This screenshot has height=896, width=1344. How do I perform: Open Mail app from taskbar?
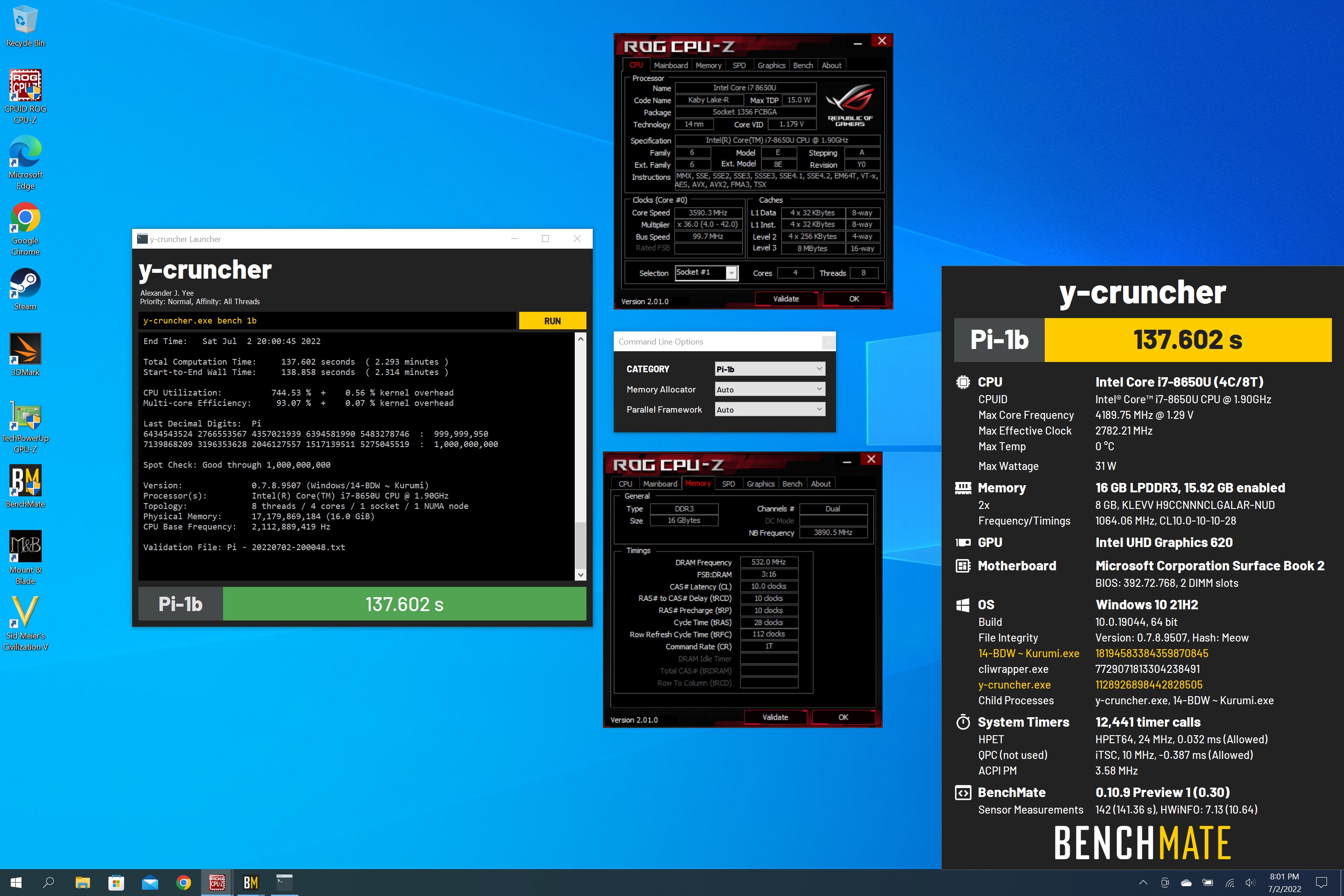tap(150, 882)
